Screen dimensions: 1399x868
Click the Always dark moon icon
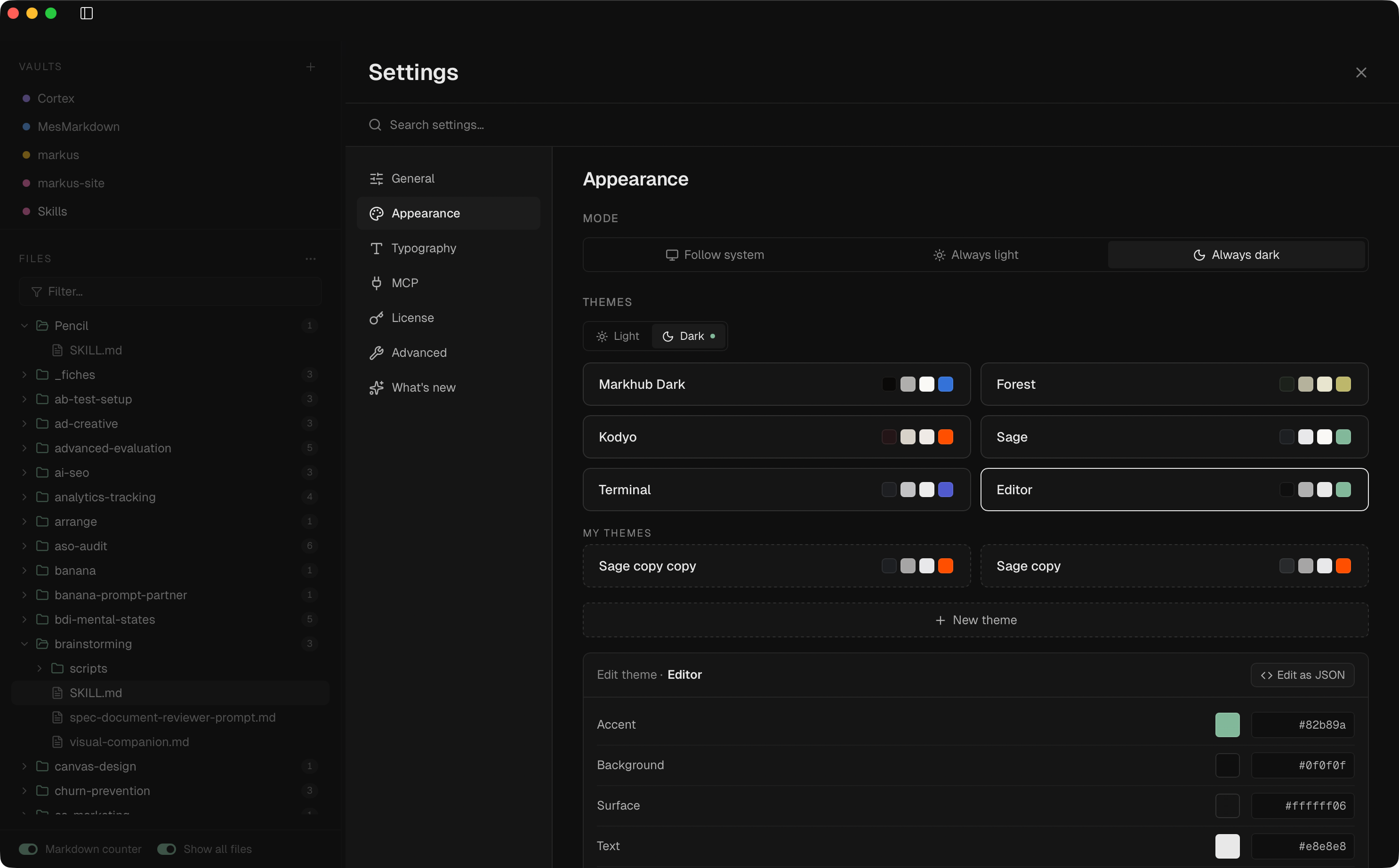pos(1199,255)
